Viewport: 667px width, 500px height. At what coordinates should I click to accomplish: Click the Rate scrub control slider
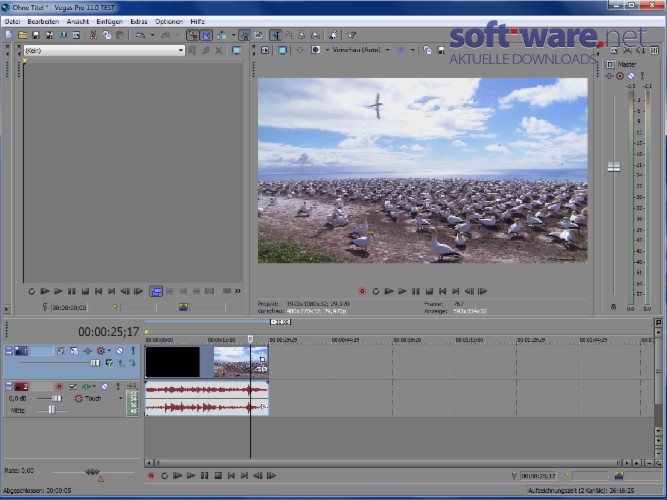tap(92, 471)
